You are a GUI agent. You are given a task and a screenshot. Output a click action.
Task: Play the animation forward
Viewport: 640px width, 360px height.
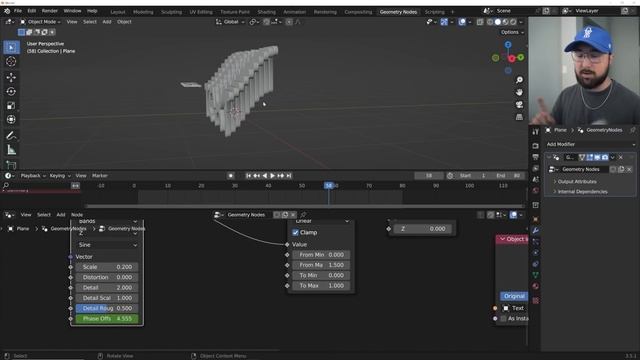tap(272, 176)
